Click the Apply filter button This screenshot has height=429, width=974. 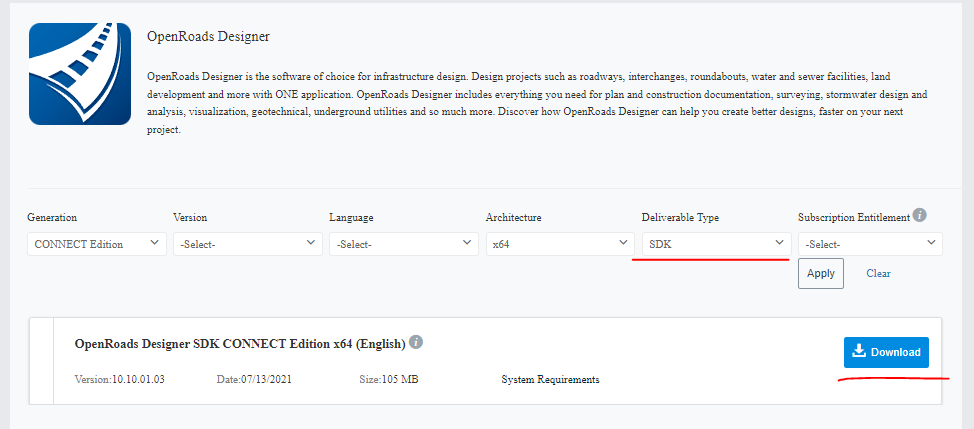(x=821, y=274)
